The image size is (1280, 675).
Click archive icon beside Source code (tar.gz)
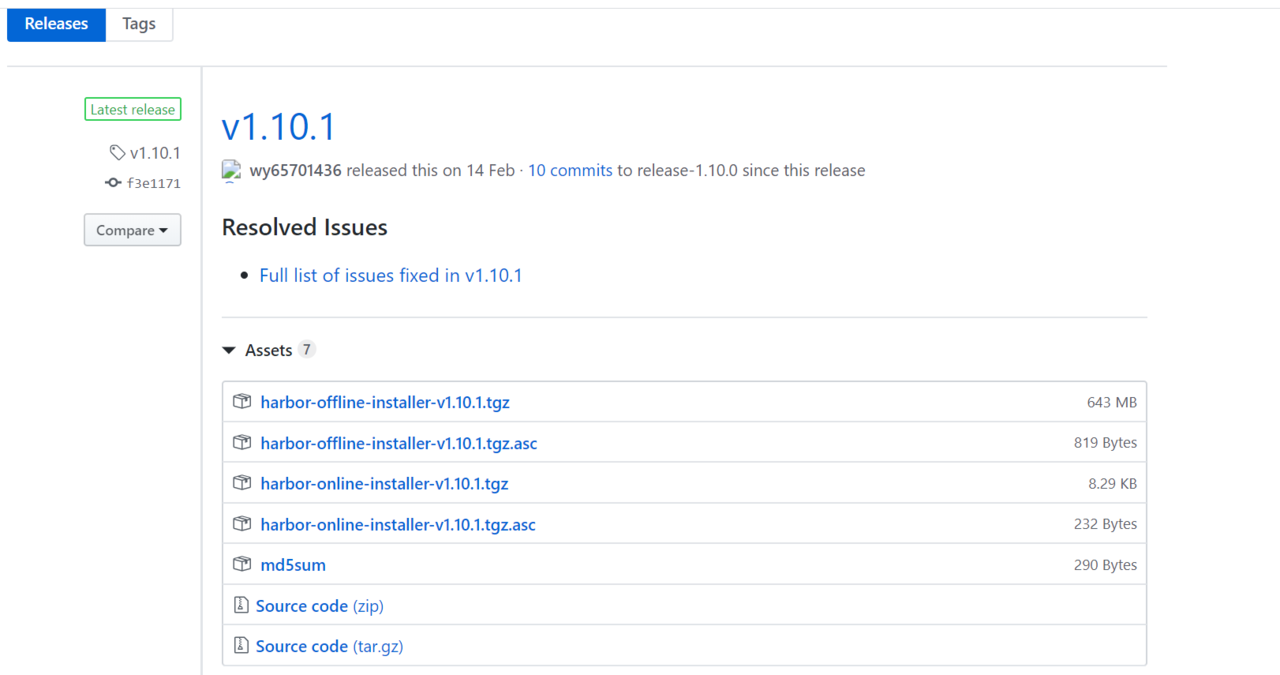tap(240, 646)
